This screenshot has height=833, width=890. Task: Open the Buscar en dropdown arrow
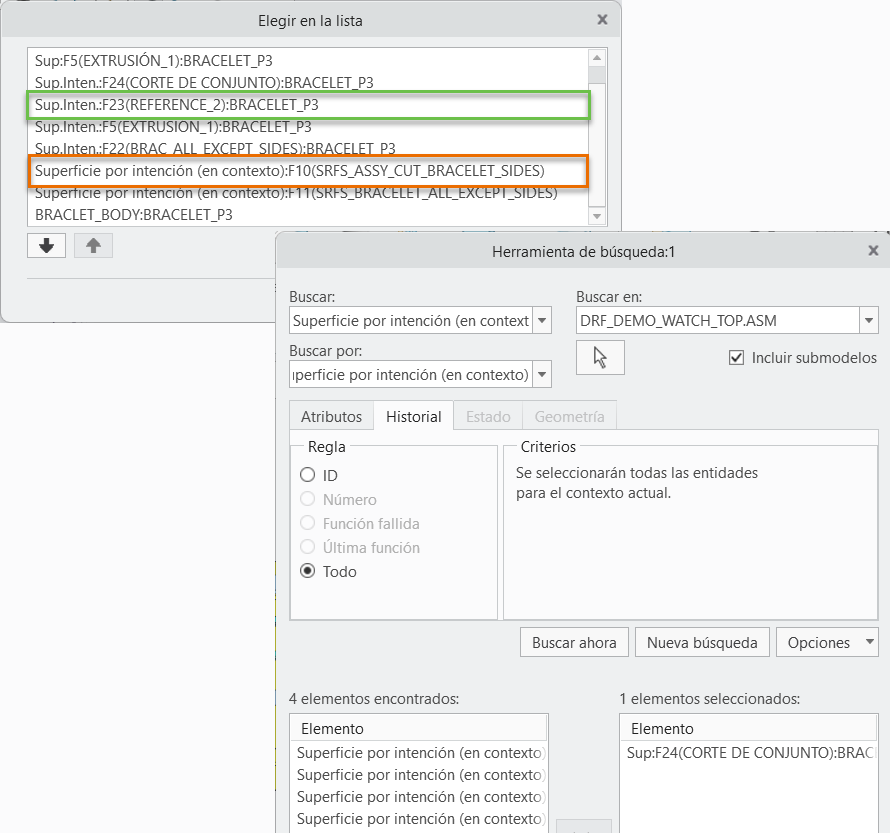tap(868, 321)
